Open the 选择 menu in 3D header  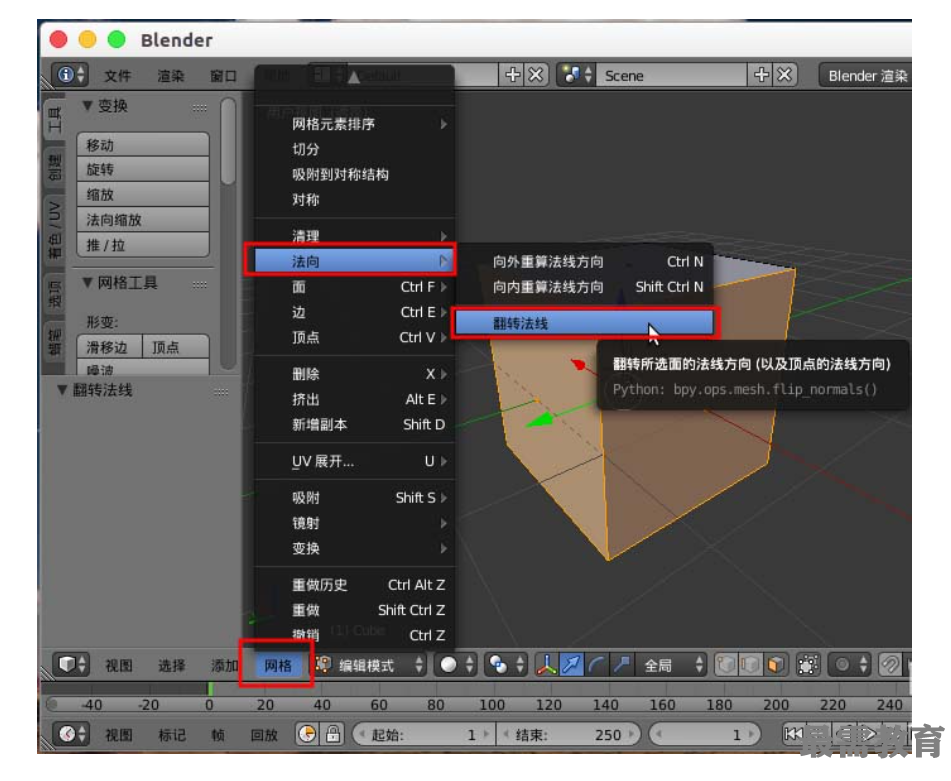click(x=171, y=665)
